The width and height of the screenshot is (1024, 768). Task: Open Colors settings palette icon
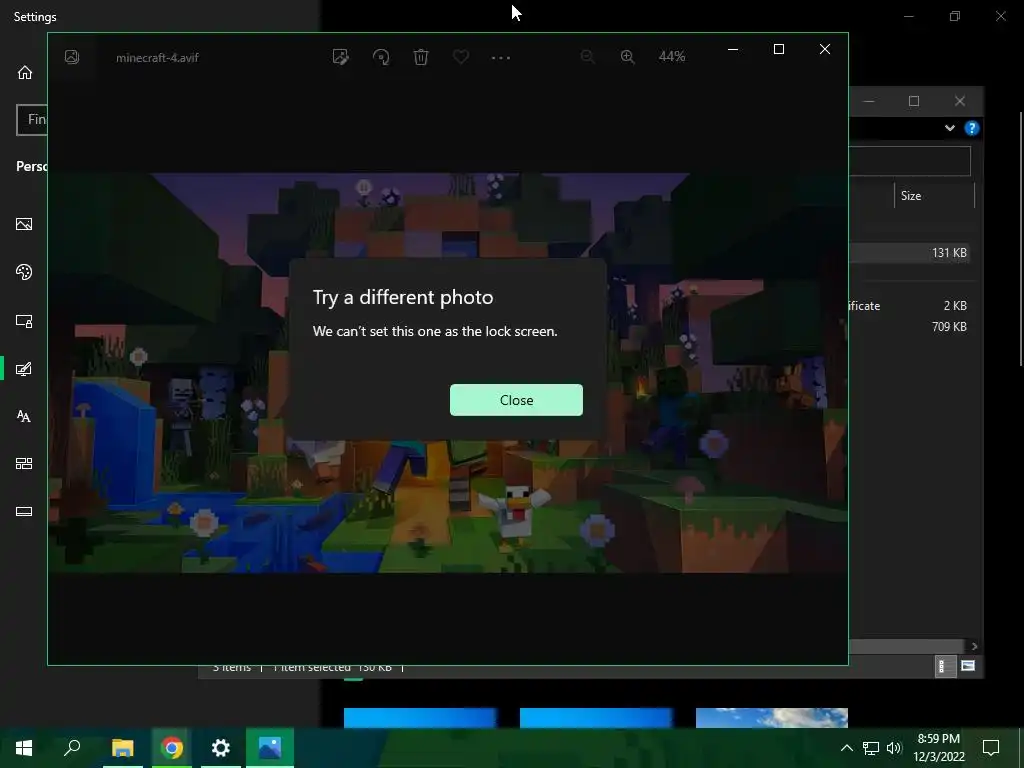click(x=24, y=272)
